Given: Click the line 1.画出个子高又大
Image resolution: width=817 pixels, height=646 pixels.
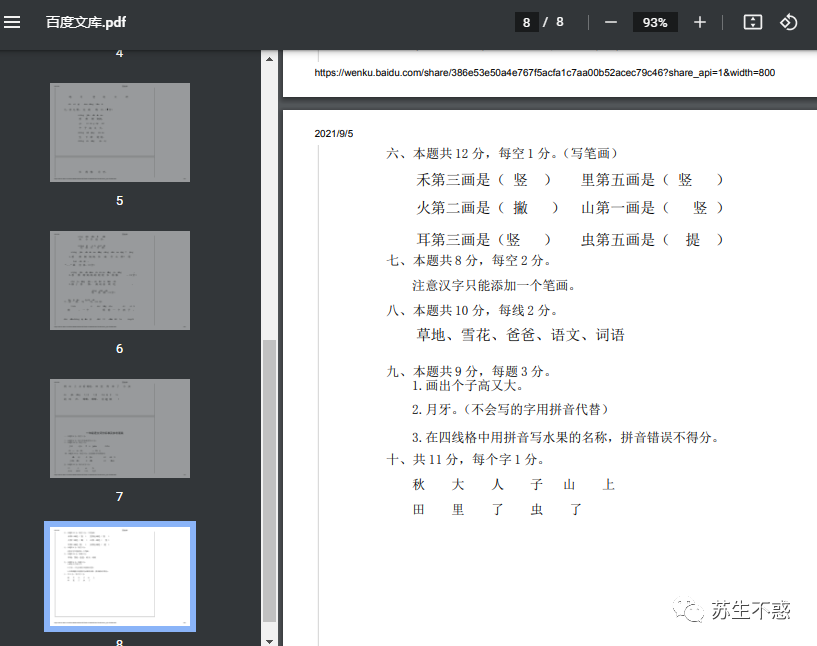Looking at the screenshot, I should pos(467,386).
